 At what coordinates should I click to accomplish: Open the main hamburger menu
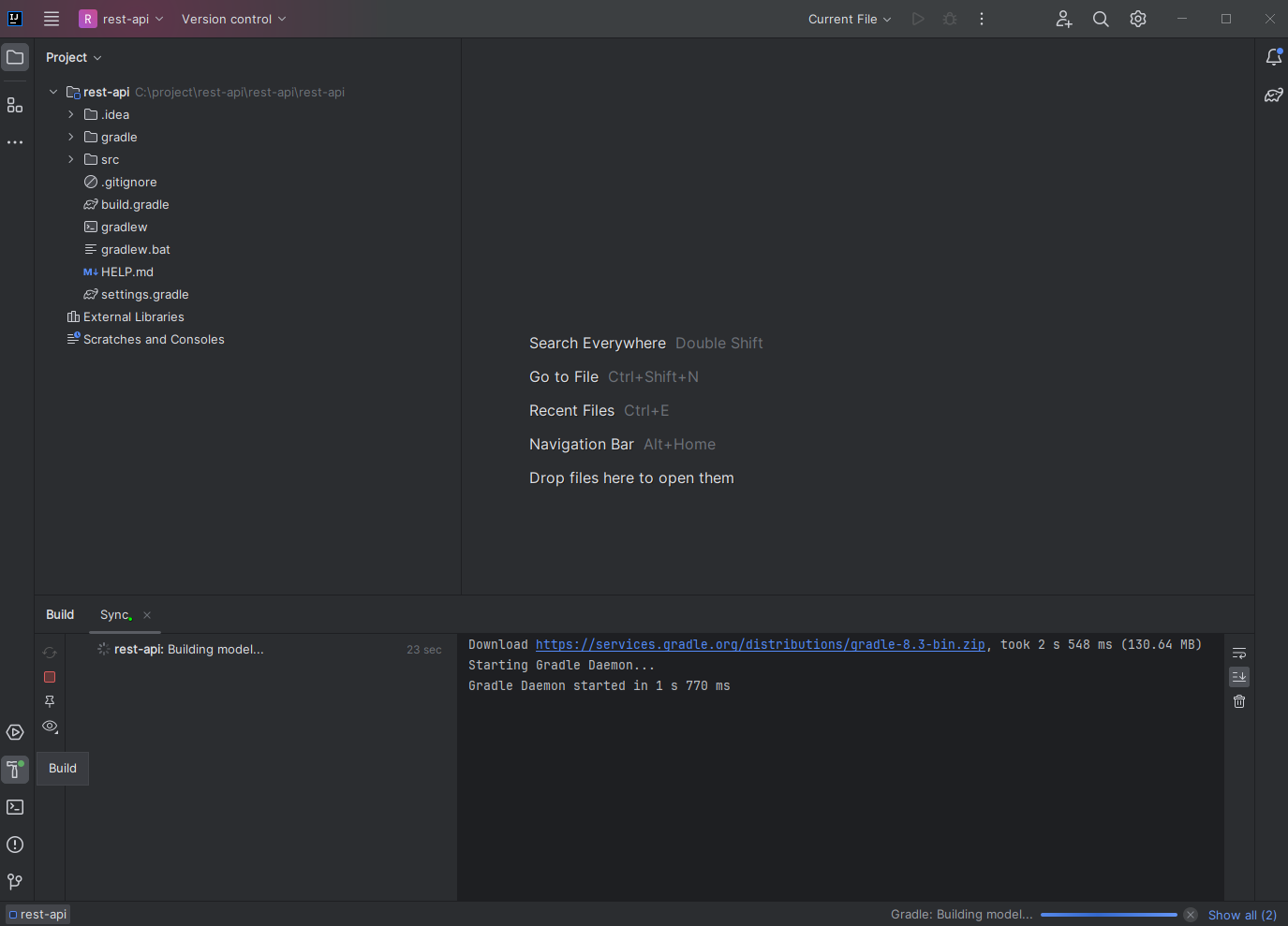click(52, 19)
